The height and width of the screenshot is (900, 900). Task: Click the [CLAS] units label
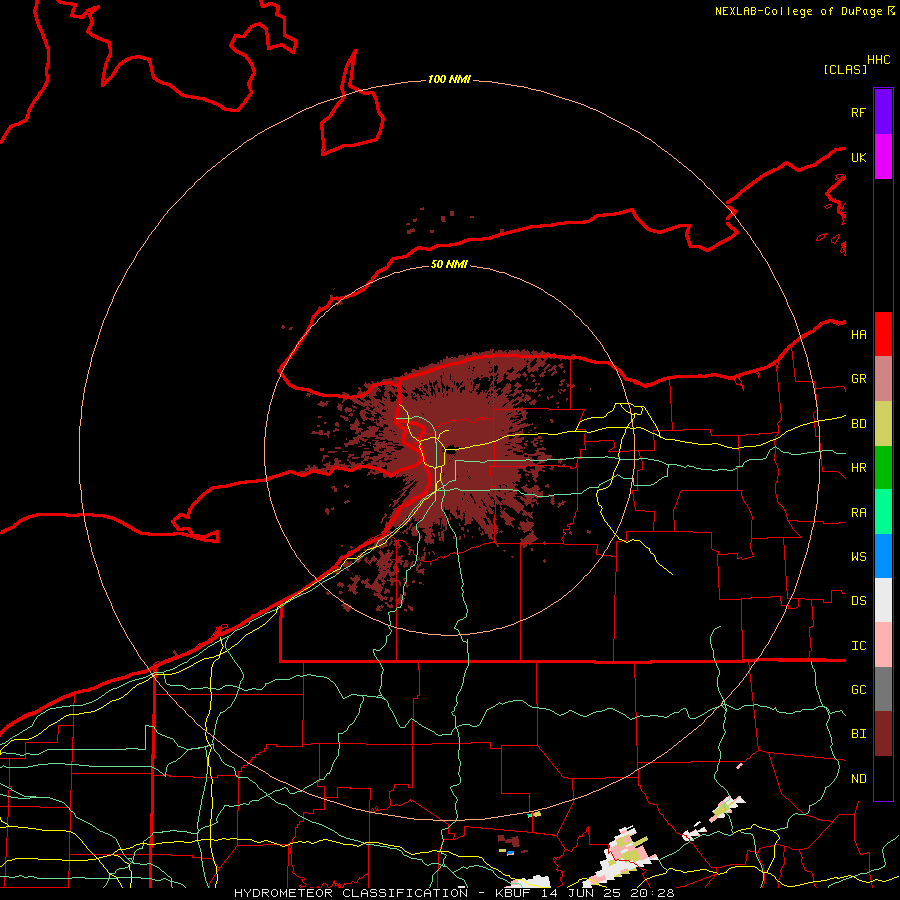[x=845, y=69]
